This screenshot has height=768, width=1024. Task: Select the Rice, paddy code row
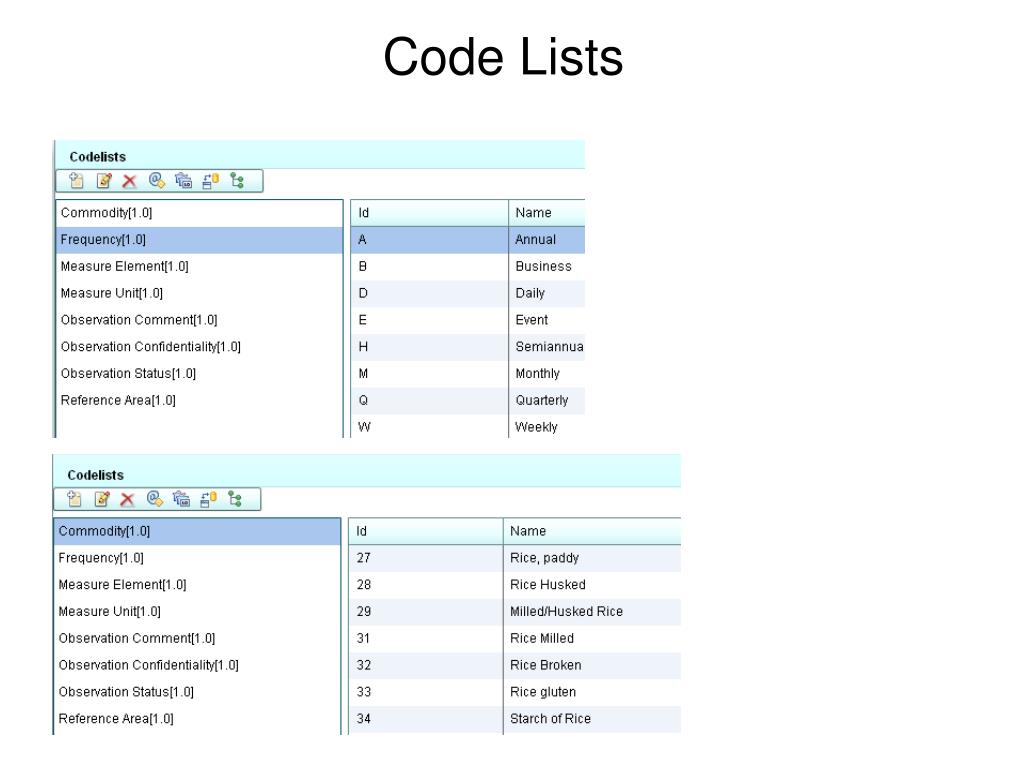(515, 558)
